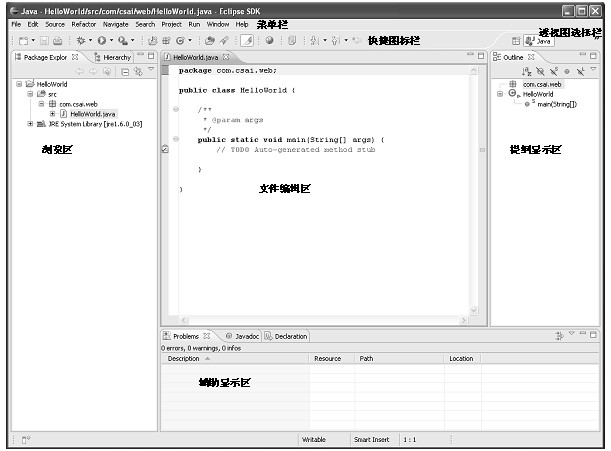
Task: Toggle Hide Fields in the Outline view
Action: [x=540, y=71]
